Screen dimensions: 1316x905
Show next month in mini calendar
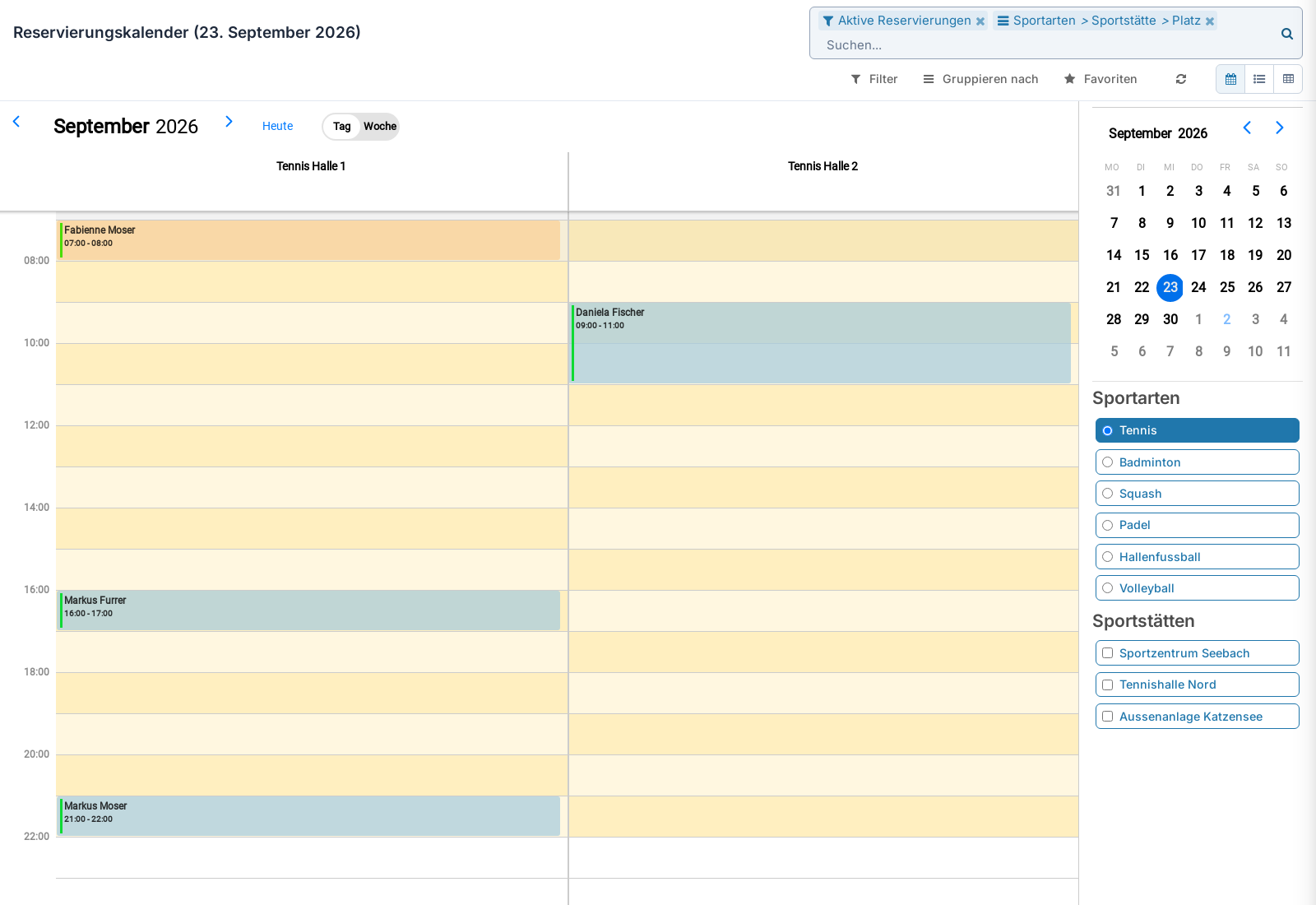[x=1279, y=128]
